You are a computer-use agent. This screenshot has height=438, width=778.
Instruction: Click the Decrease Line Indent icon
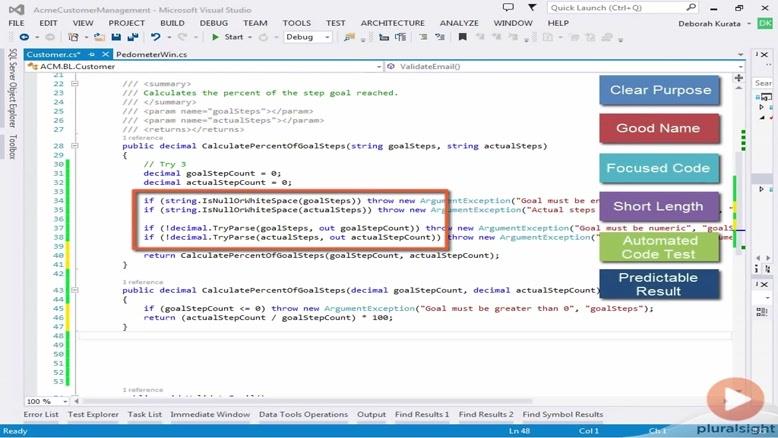pos(384,37)
